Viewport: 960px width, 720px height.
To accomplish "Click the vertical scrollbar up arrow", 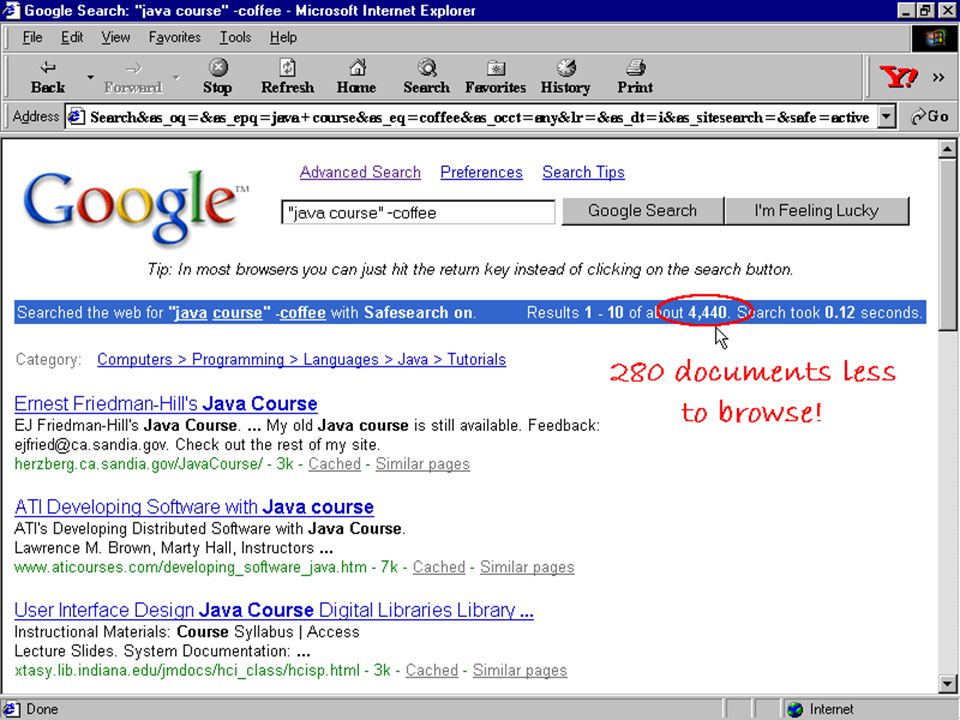I will [x=947, y=149].
